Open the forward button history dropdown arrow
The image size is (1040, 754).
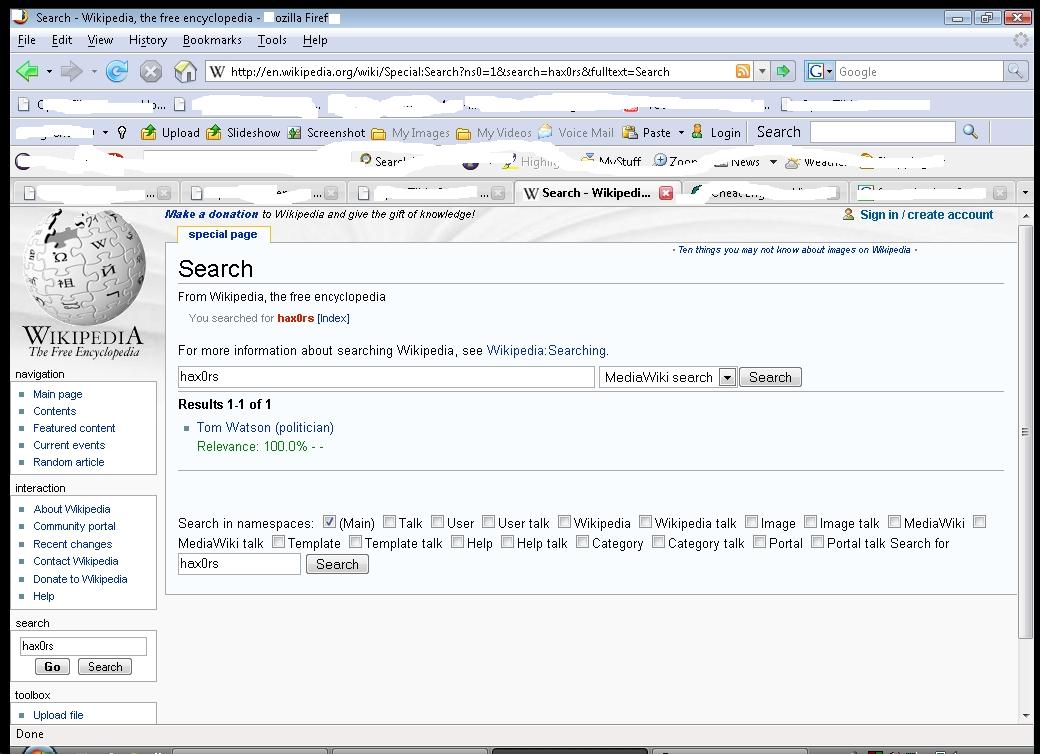[x=94, y=71]
